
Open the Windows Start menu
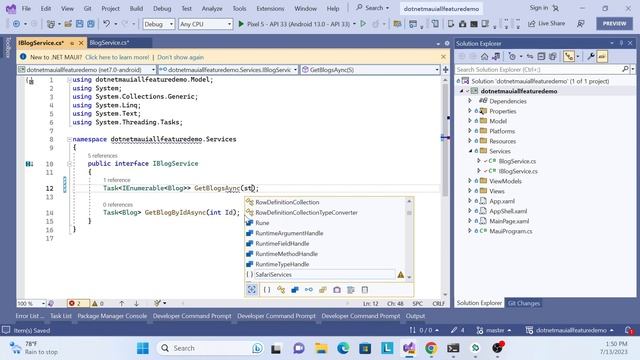pos(143,348)
